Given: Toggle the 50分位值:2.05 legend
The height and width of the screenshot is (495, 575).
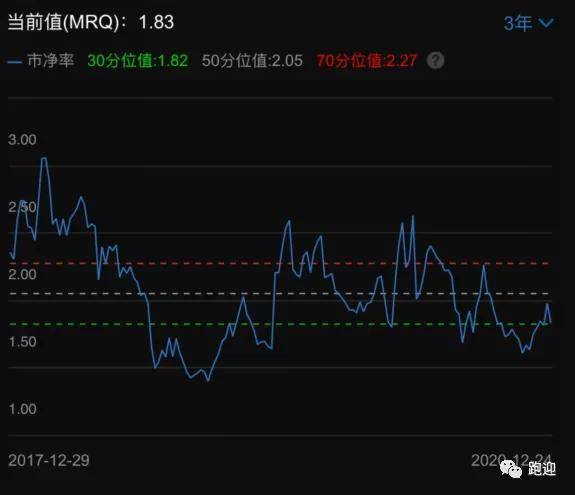Looking at the screenshot, I should 252,60.
